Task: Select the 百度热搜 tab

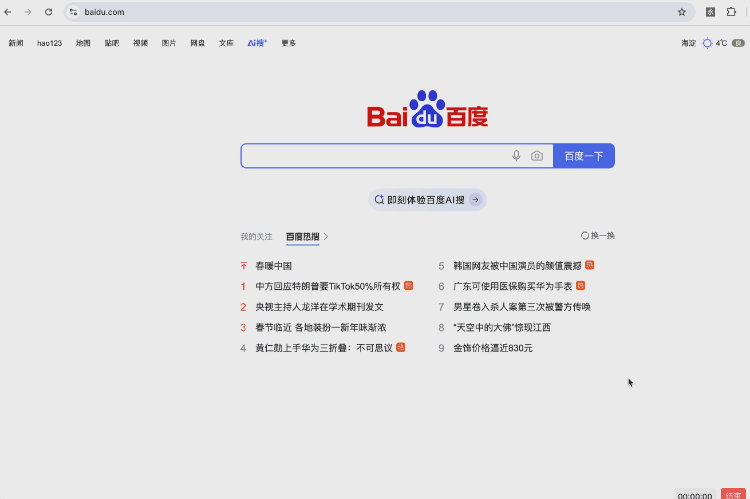Action: click(x=302, y=236)
